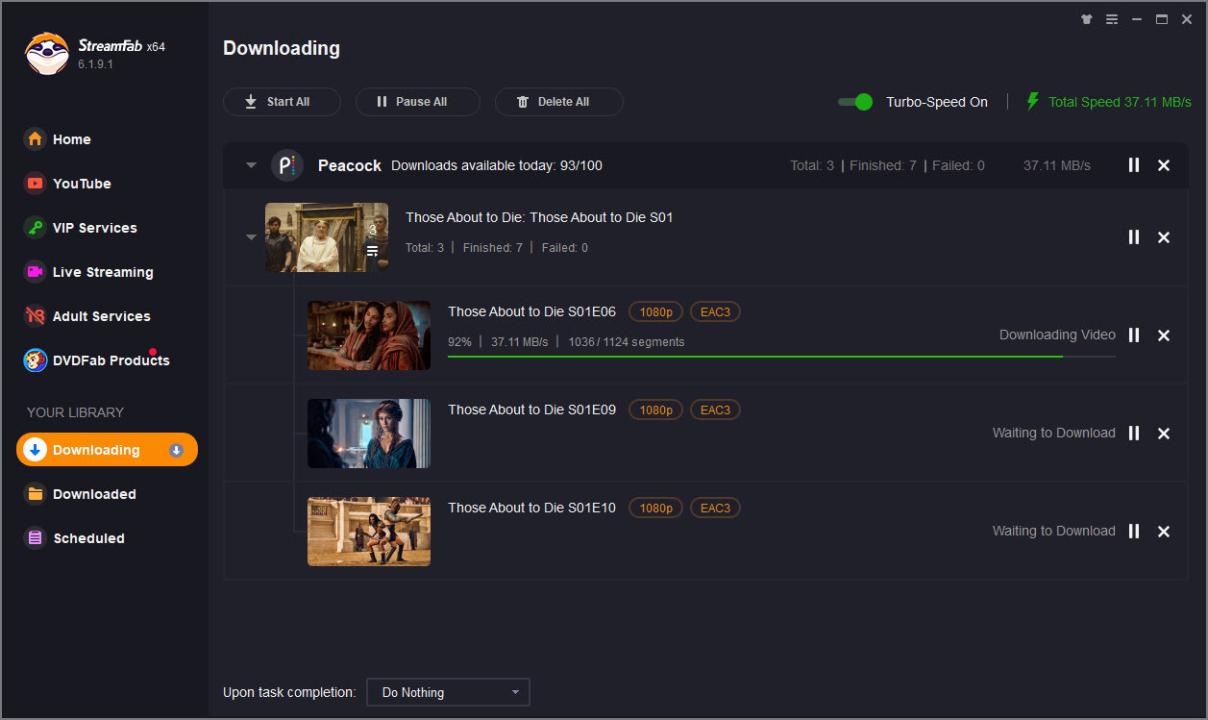Screen dimensions: 1208x720
Task: Click the S01E06 episode thumbnail
Action: (369, 335)
